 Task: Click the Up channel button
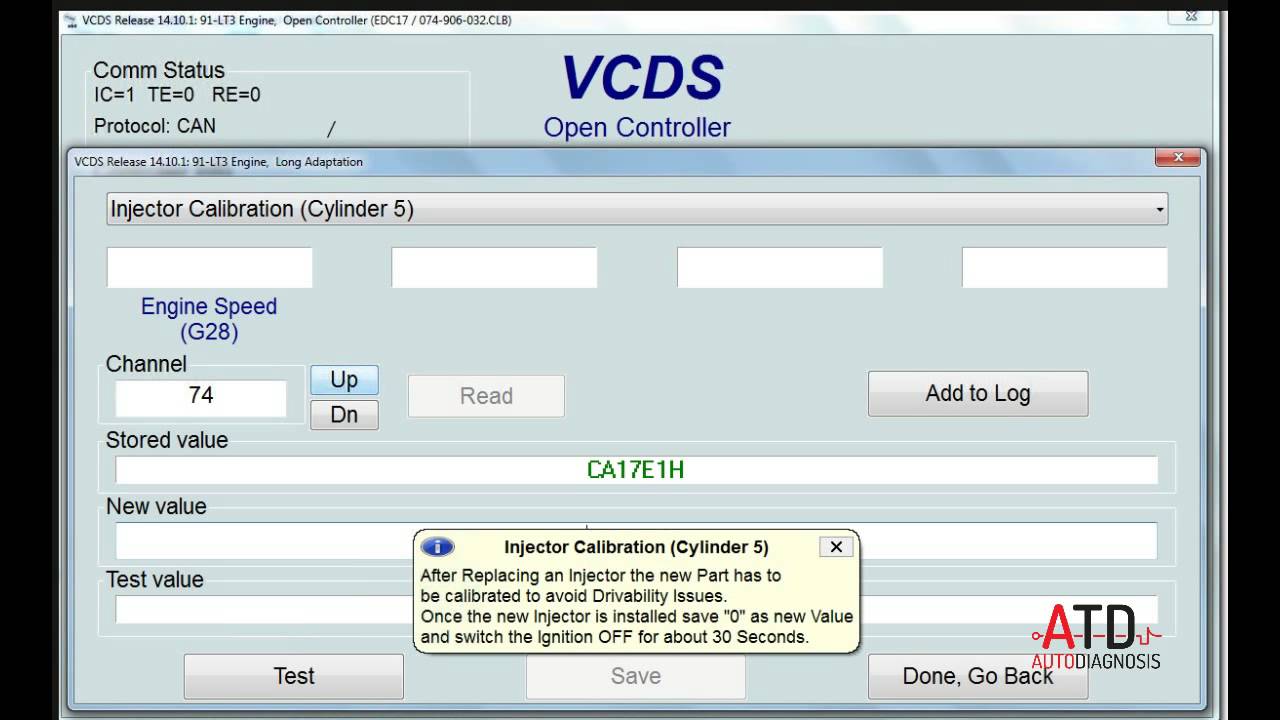(x=344, y=380)
